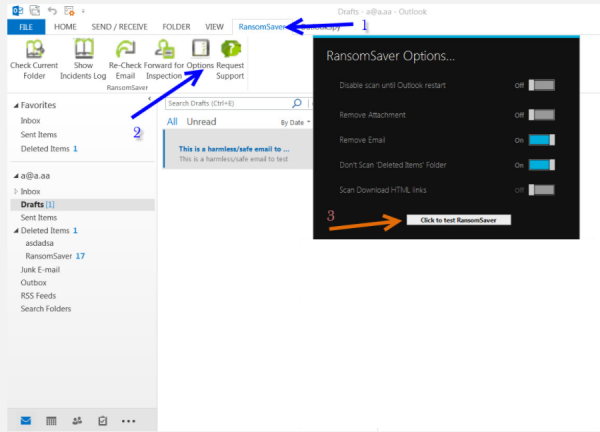
Task: Turn off the Remove Email switch
Action: click(x=541, y=140)
